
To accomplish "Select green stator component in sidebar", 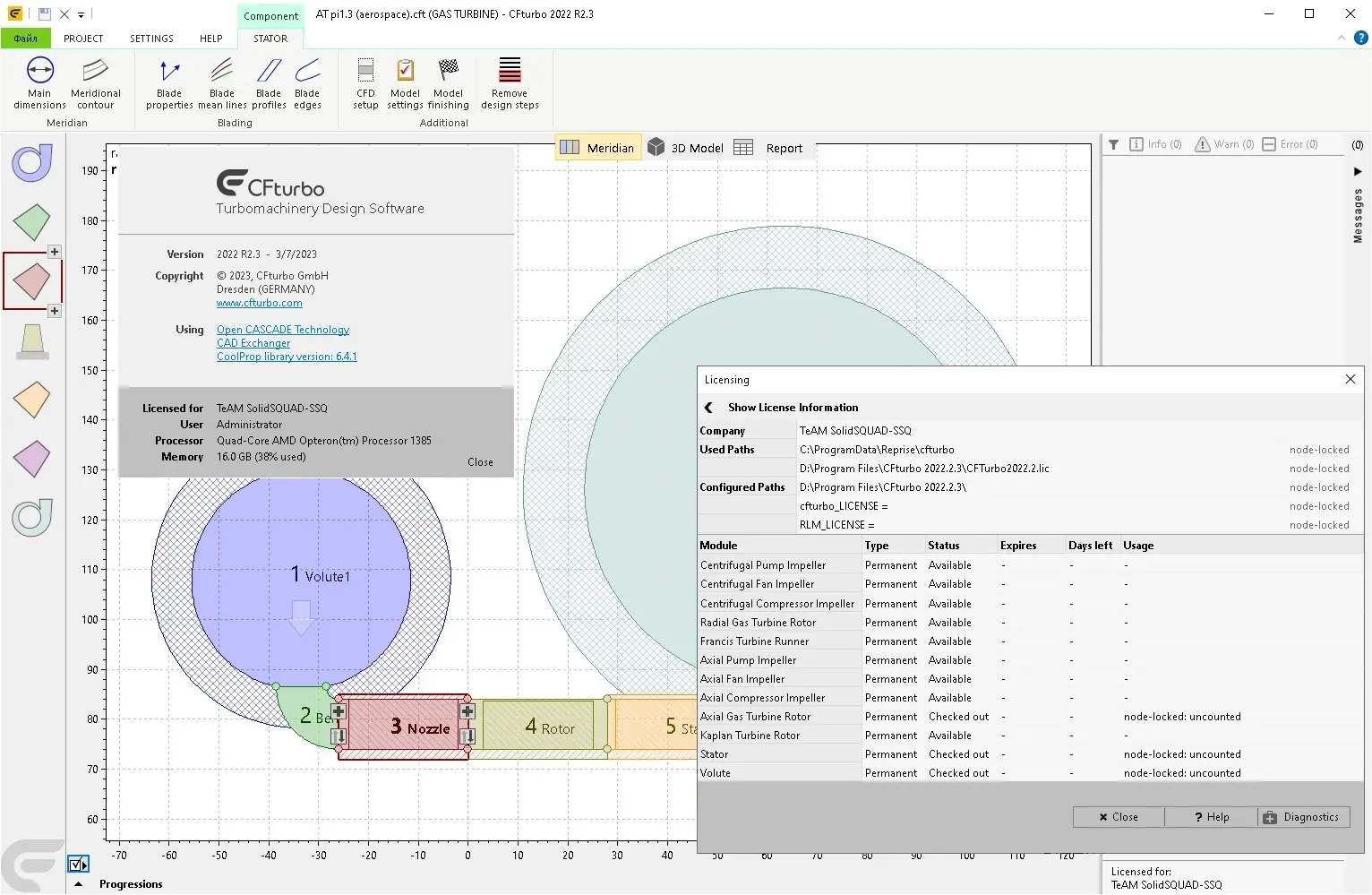I will click(x=32, y=222).
